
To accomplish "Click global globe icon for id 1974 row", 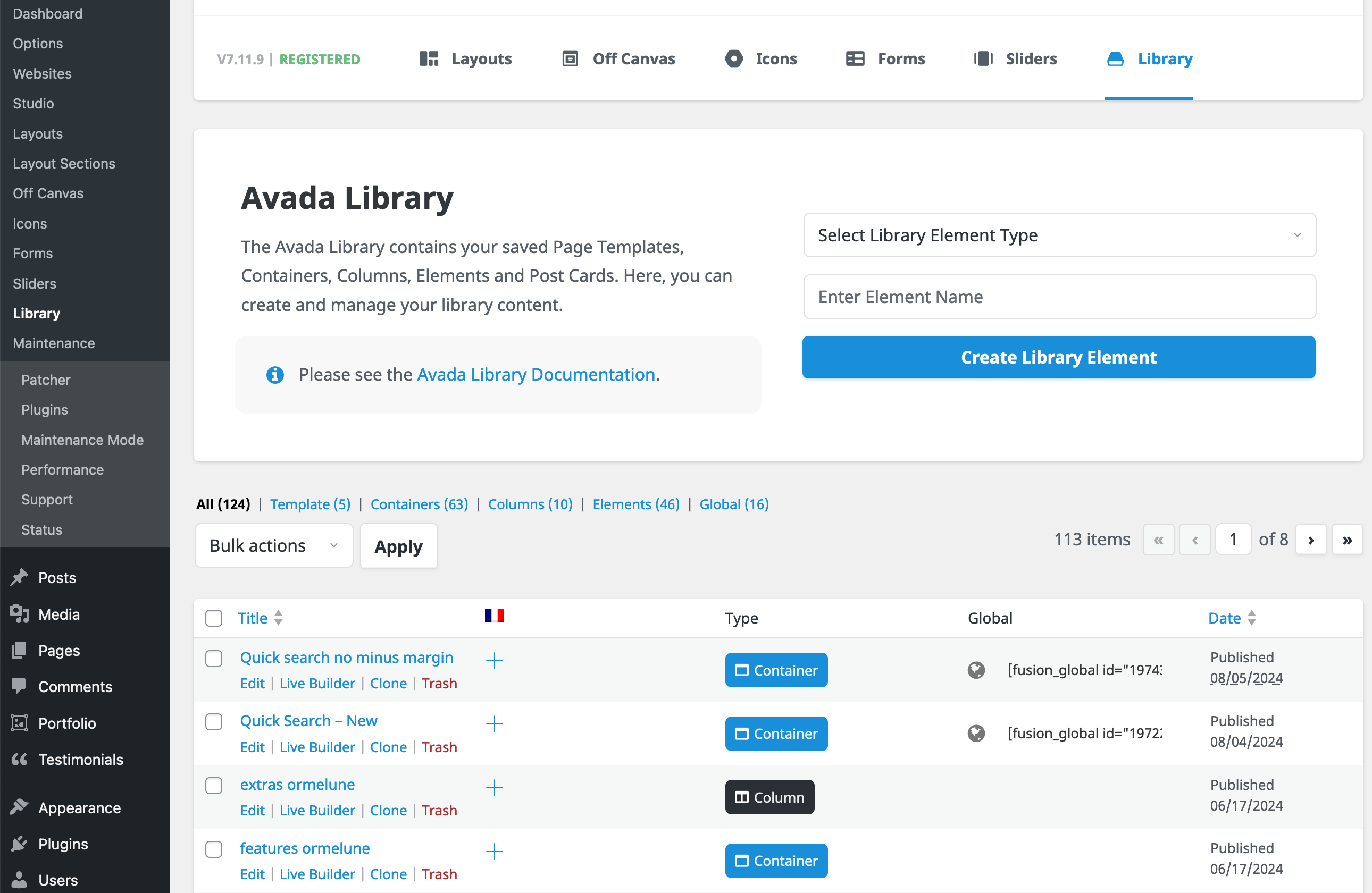I will [x=976, y=670].
